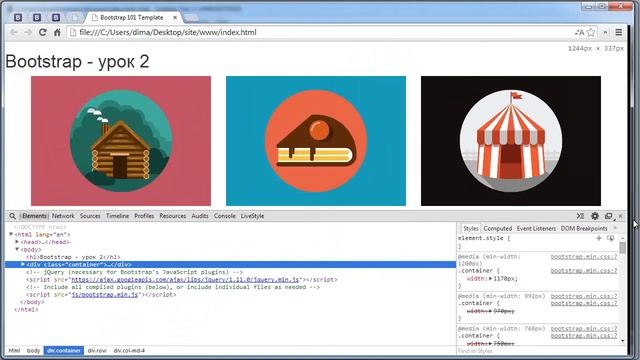Open DevTools settings gear
Viewport: 640px width, 360px height.
(x=595, y=216)
